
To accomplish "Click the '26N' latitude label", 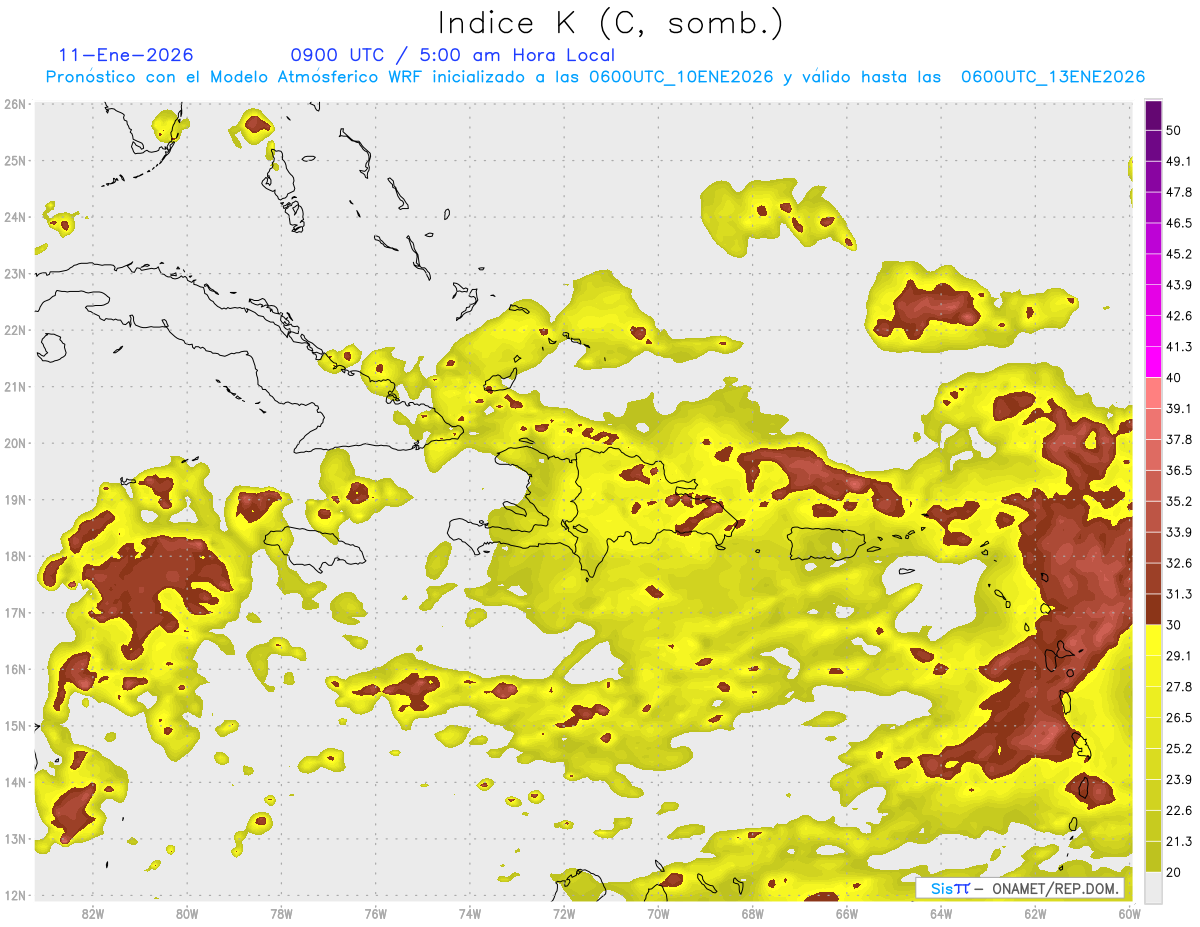I will tap(15, 104).
